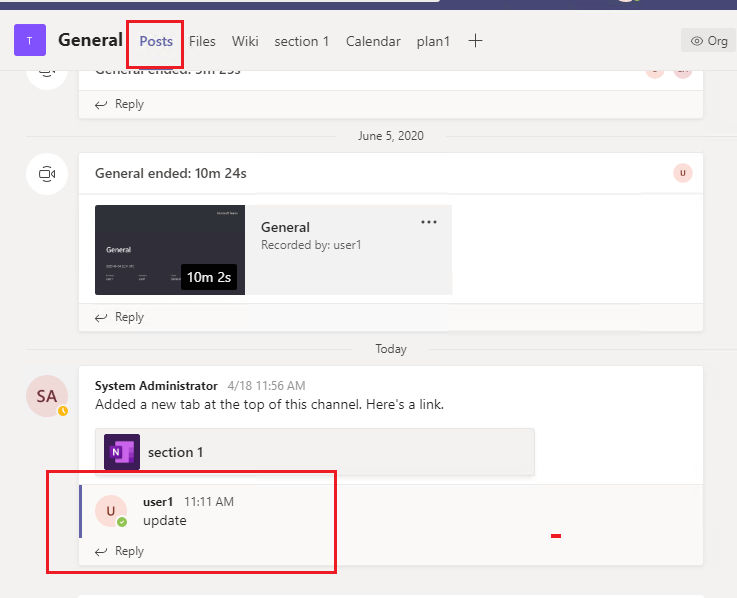
Task: Click 'Recorded by: user1' text
Action: coord(311,245)
